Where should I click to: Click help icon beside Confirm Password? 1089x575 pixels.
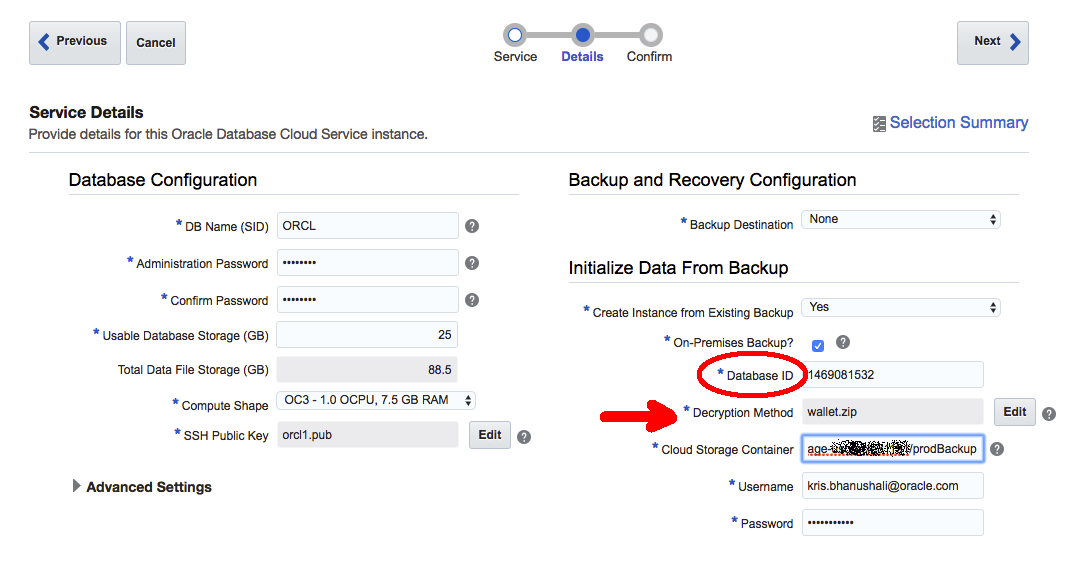pos(472,300)
